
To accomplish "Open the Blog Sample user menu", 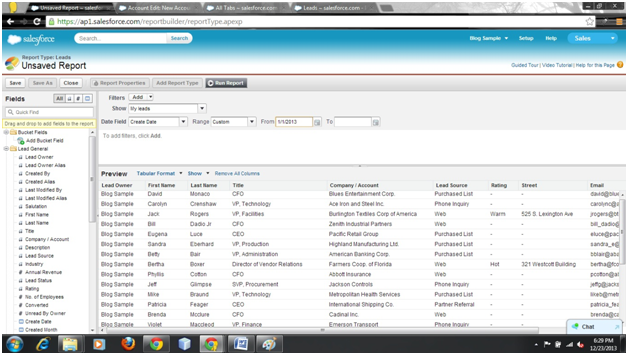I will coord(489,38).
